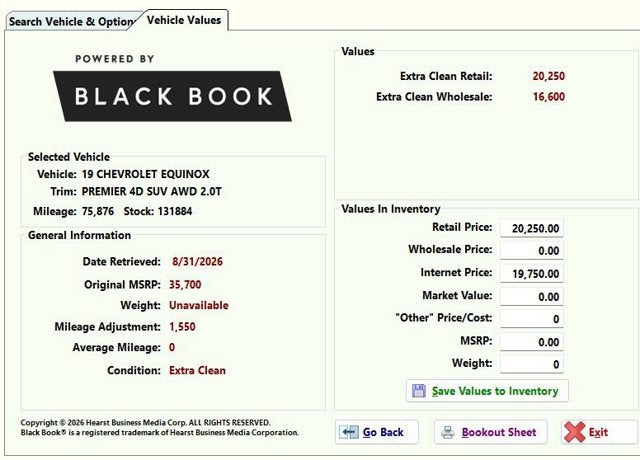Click the POWERED BY text
Screen dimensions: 640x460
[115, 59]
